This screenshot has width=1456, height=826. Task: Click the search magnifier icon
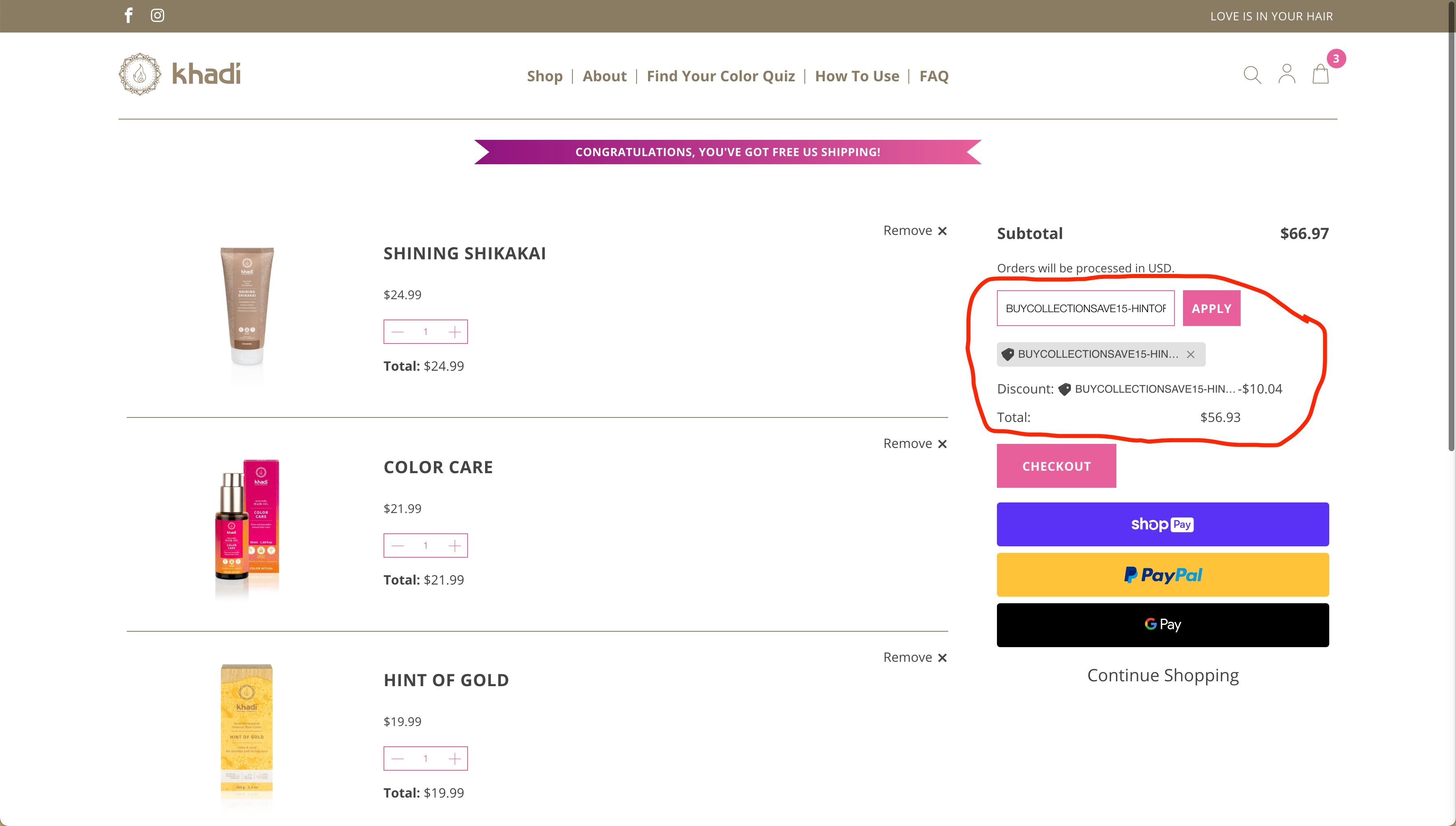point(1252,75)
